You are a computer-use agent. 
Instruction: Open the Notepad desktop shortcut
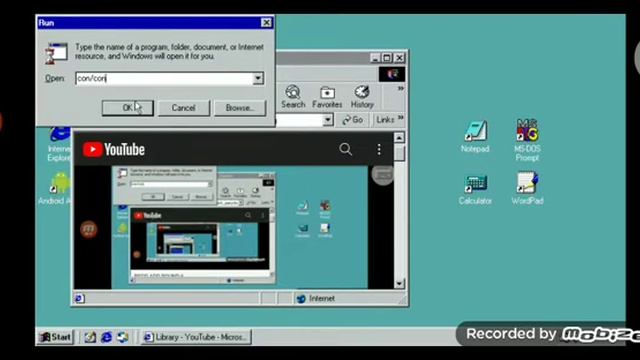(475, 137)
